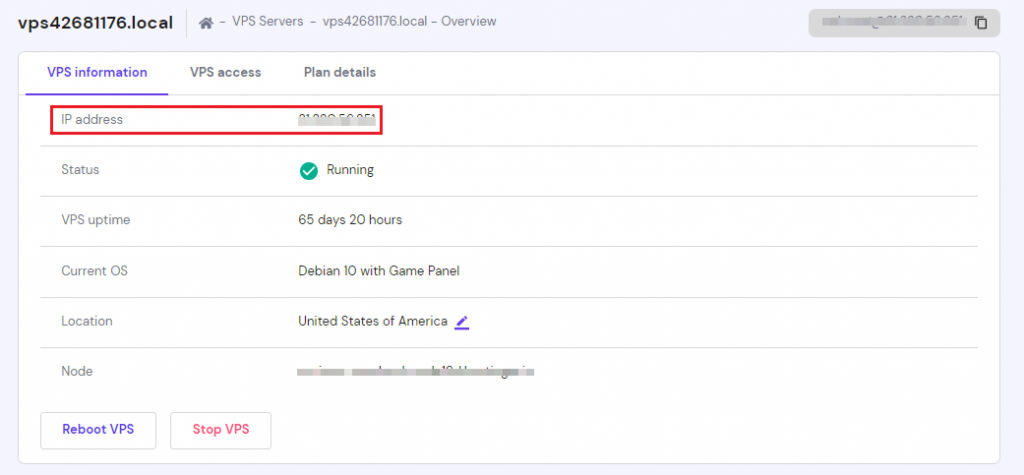Click the 65 days 20 hours uptime
Image resolution: width=1024 pixels, height=475 pixels.
coord(350,220)
